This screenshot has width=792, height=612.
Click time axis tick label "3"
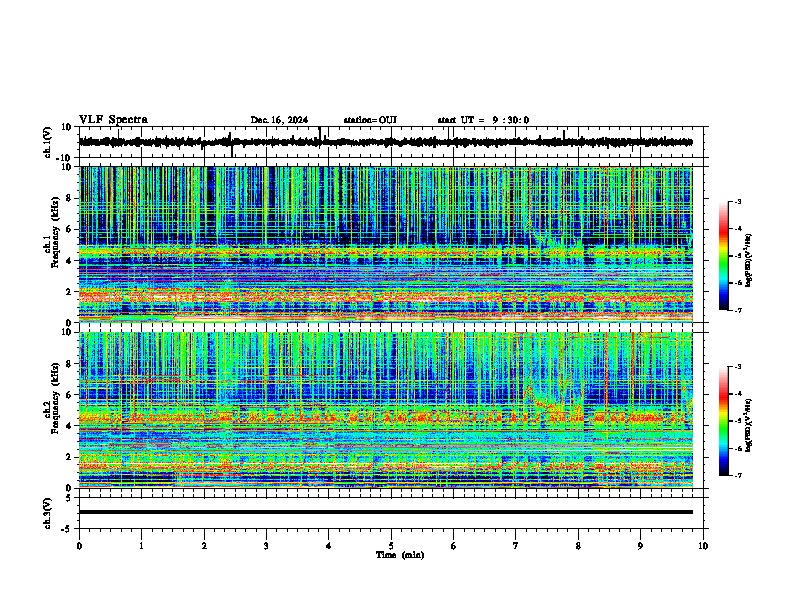(266, 546)
